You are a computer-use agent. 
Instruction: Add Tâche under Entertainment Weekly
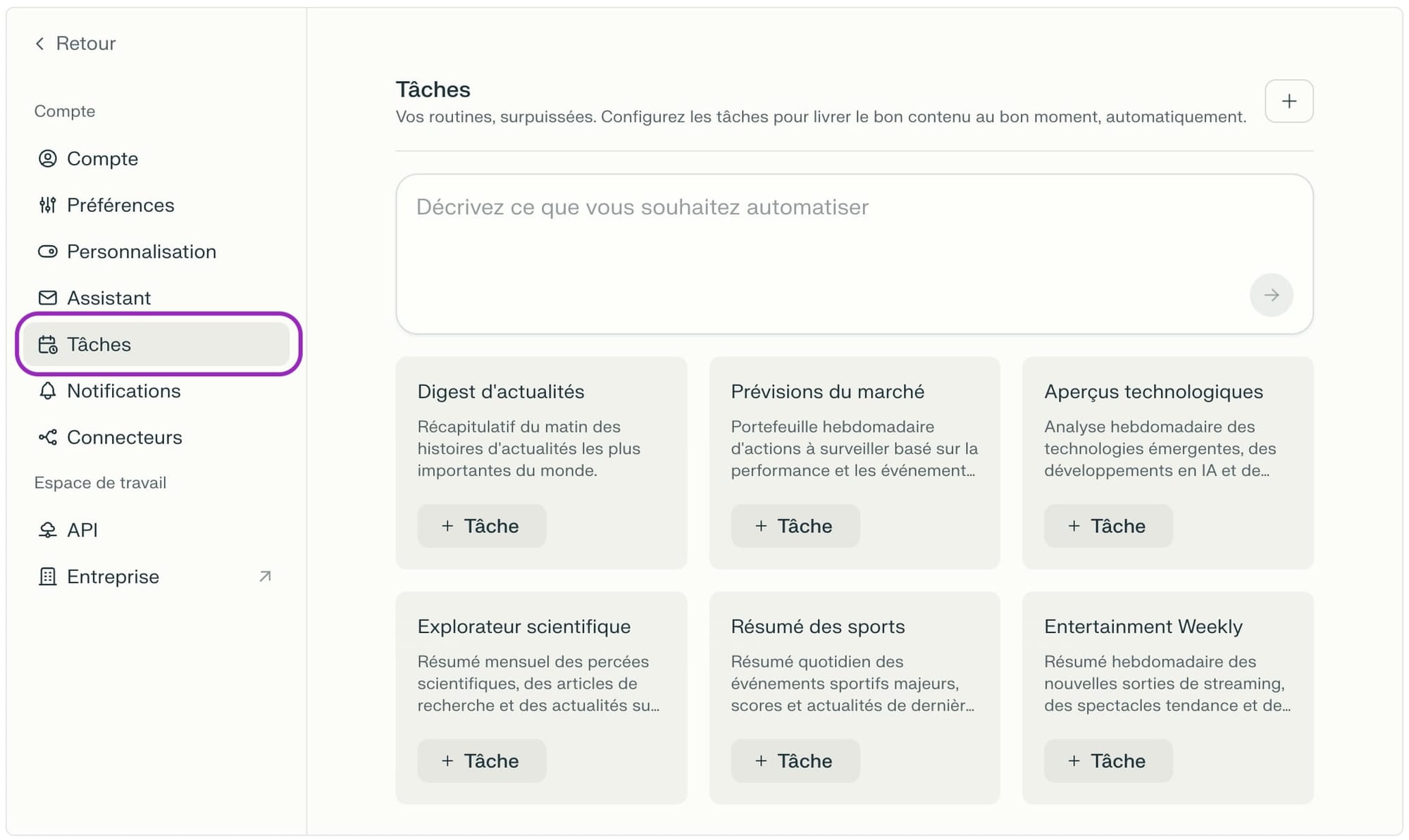click(x=1107, y=760)
